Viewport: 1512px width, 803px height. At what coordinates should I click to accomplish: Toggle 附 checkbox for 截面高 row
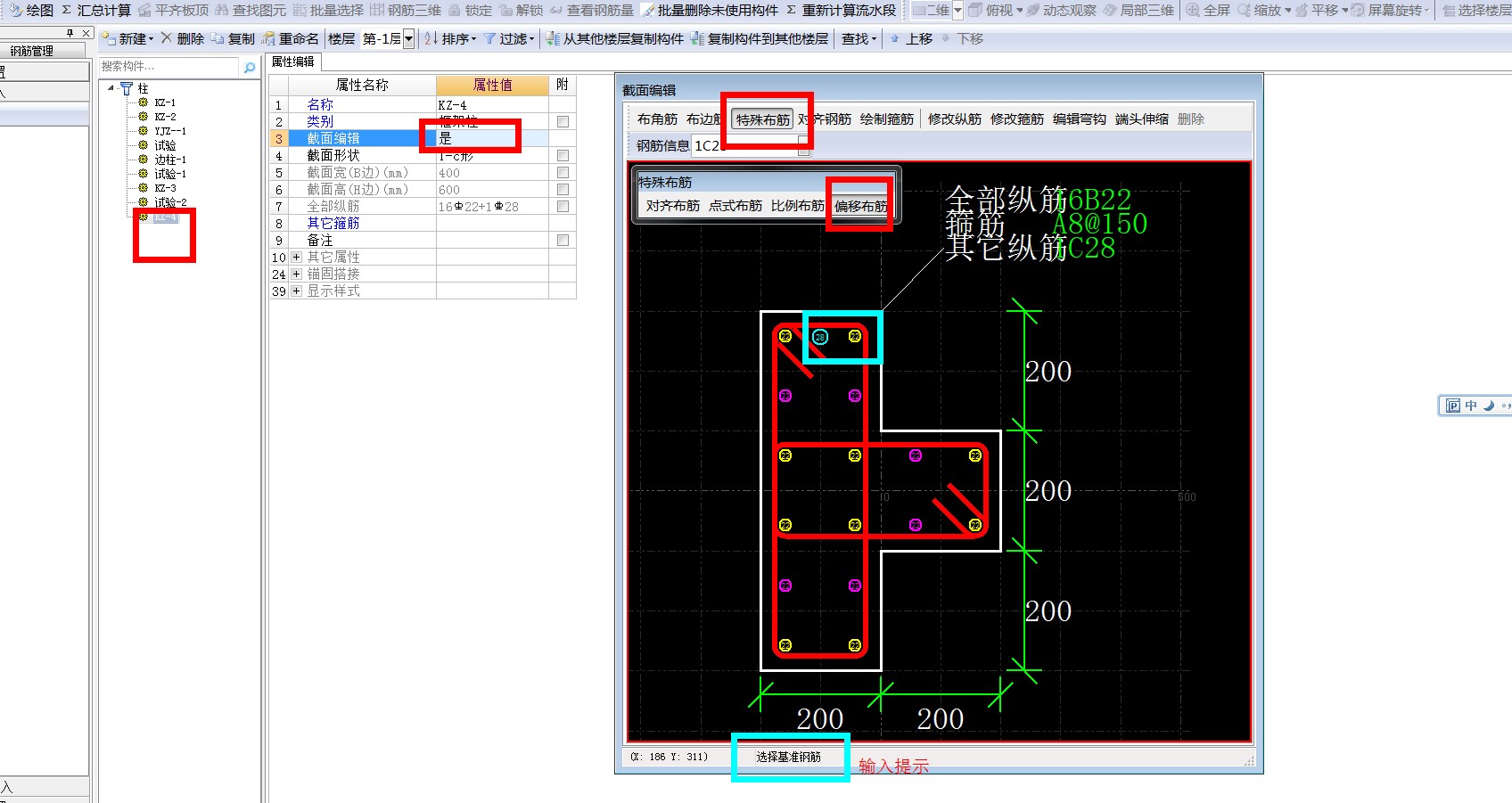click(x=563, y=190)
